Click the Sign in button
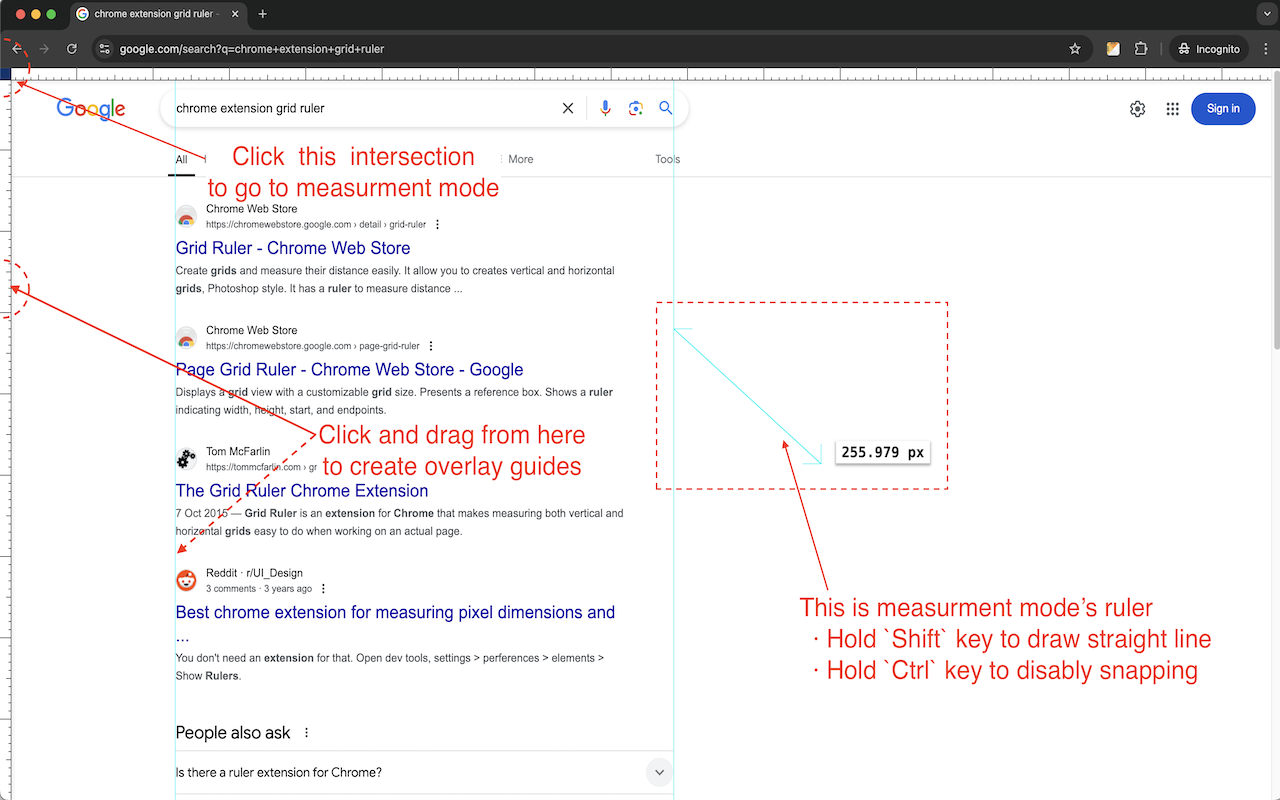 click(1223, 109)
